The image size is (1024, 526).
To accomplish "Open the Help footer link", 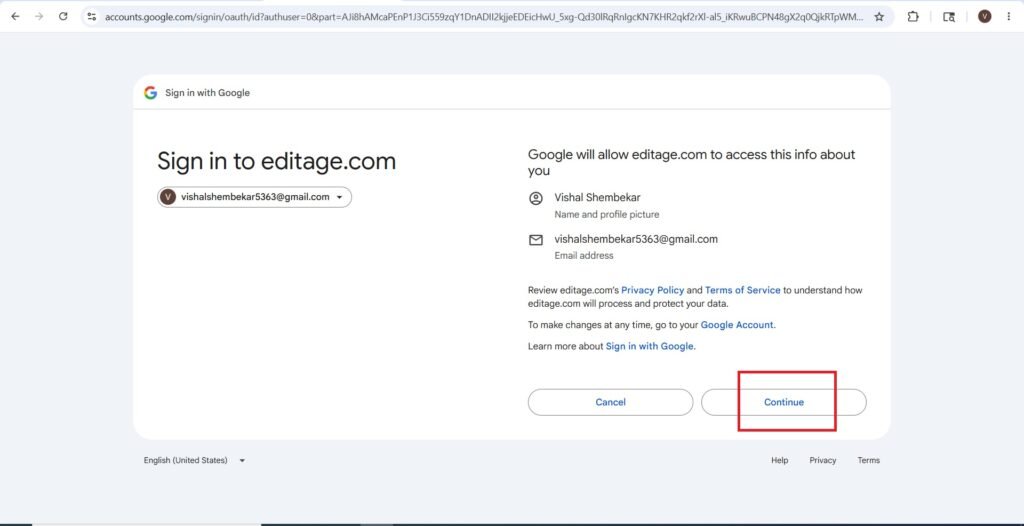I will (x=780, y=460).
